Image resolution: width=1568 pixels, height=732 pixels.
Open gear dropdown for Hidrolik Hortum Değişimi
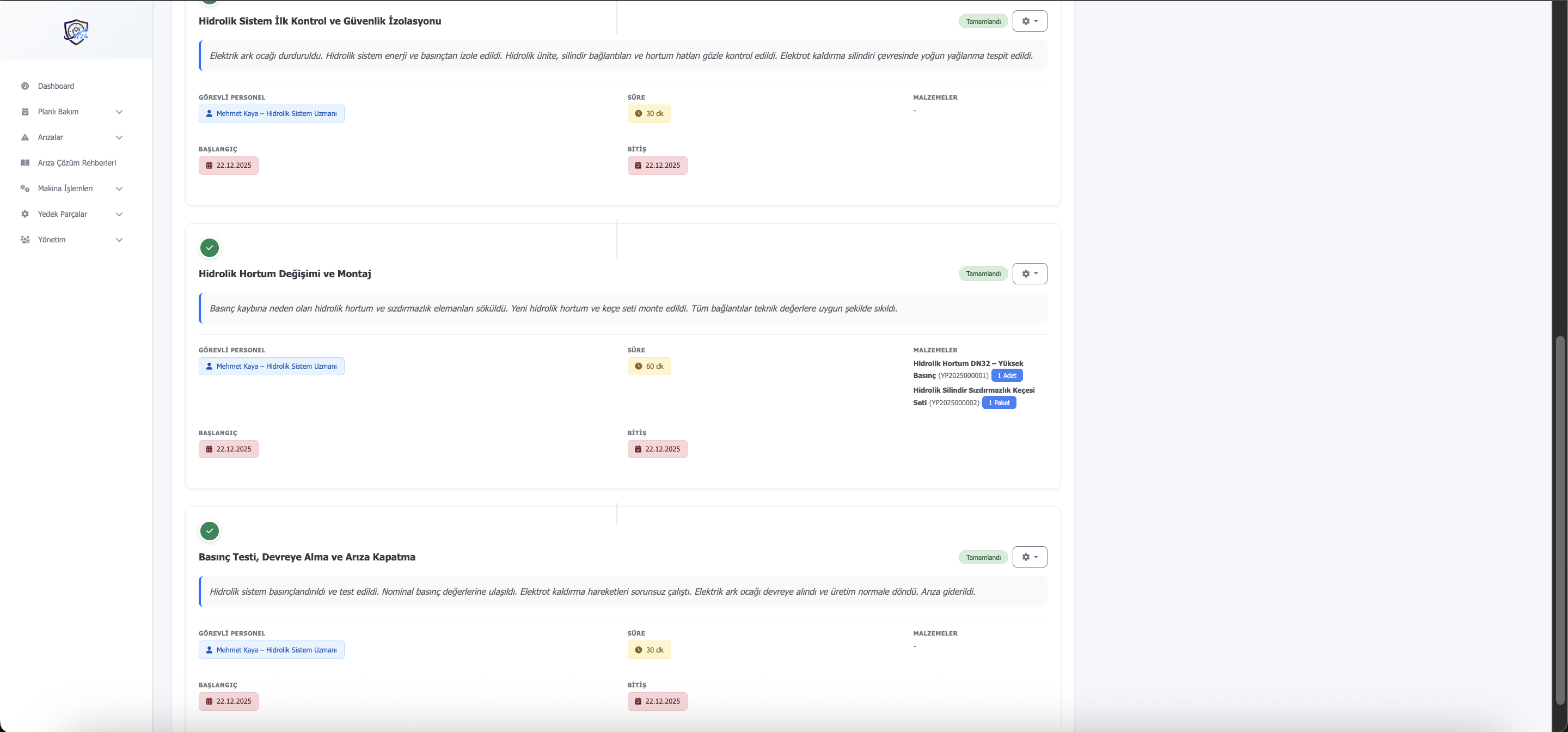tap(1030, 273)
